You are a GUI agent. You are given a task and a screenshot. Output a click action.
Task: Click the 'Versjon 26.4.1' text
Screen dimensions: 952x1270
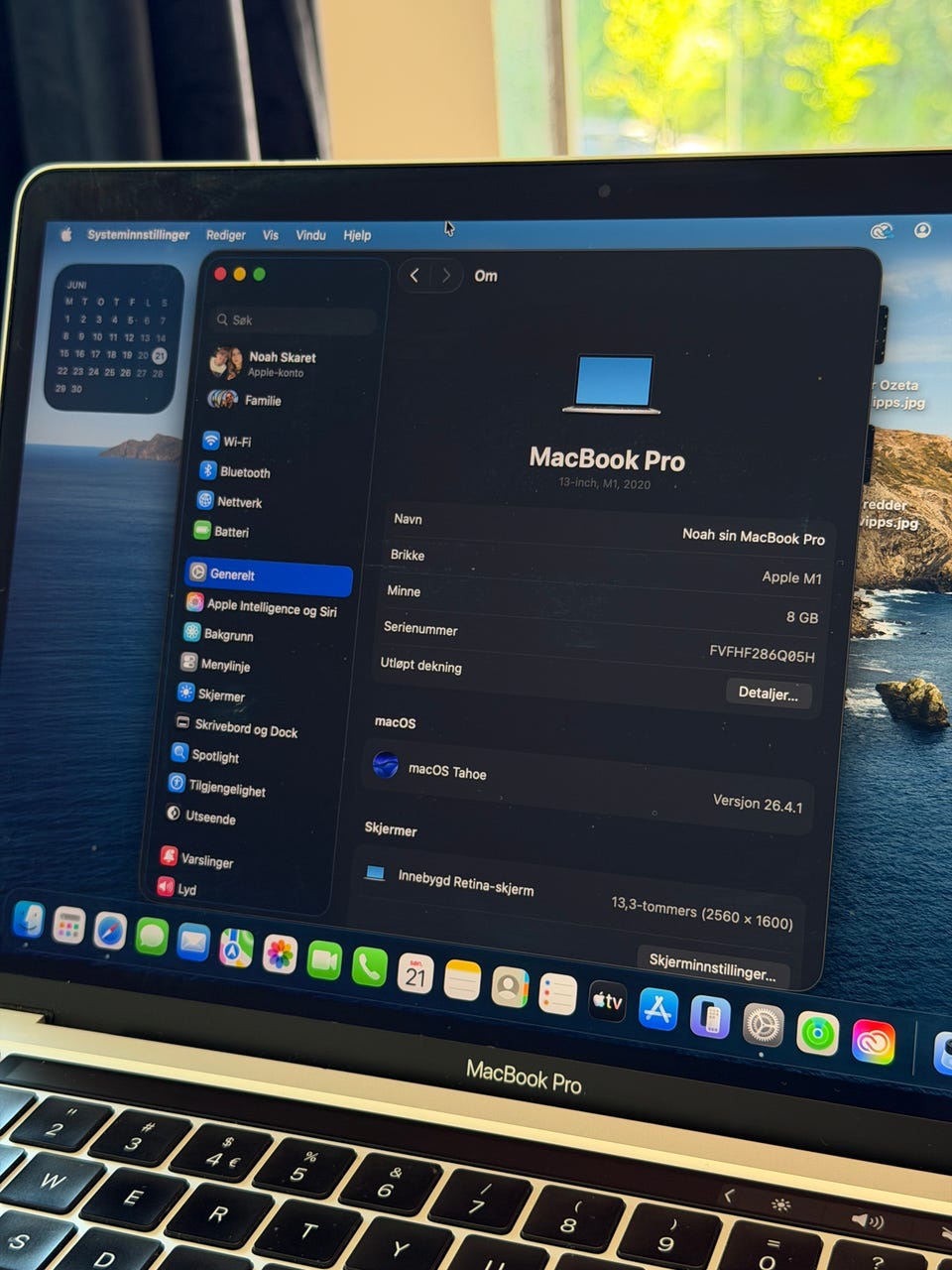pos(759,803)
